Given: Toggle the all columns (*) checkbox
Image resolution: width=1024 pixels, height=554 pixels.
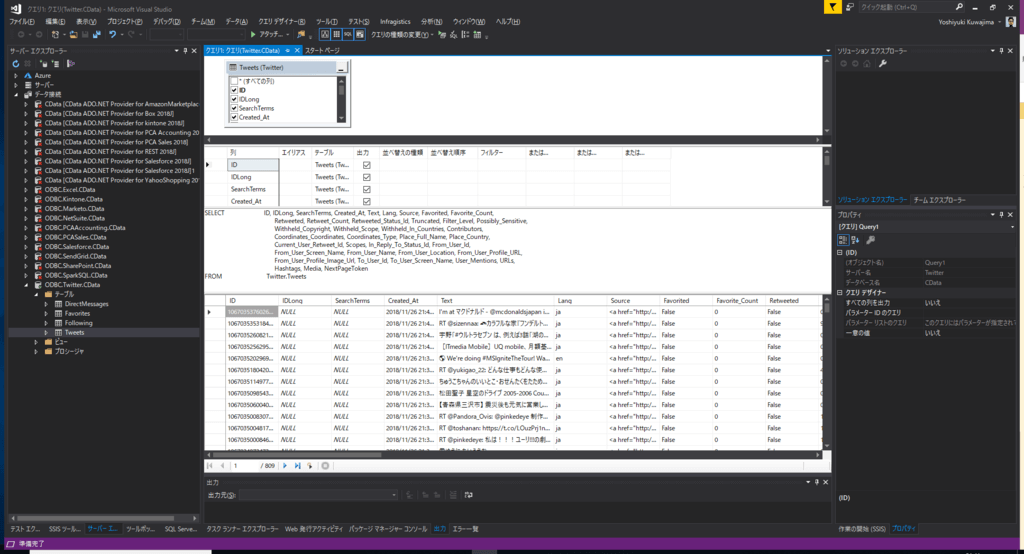Looking at the screenshot, I should click(234, 81).
